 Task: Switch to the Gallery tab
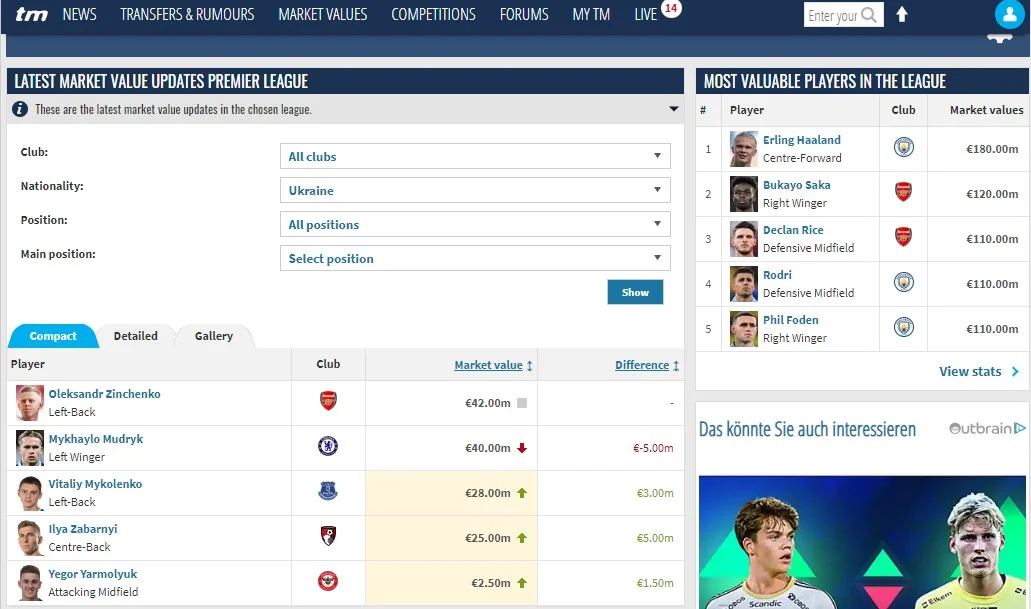click(214, 336)
